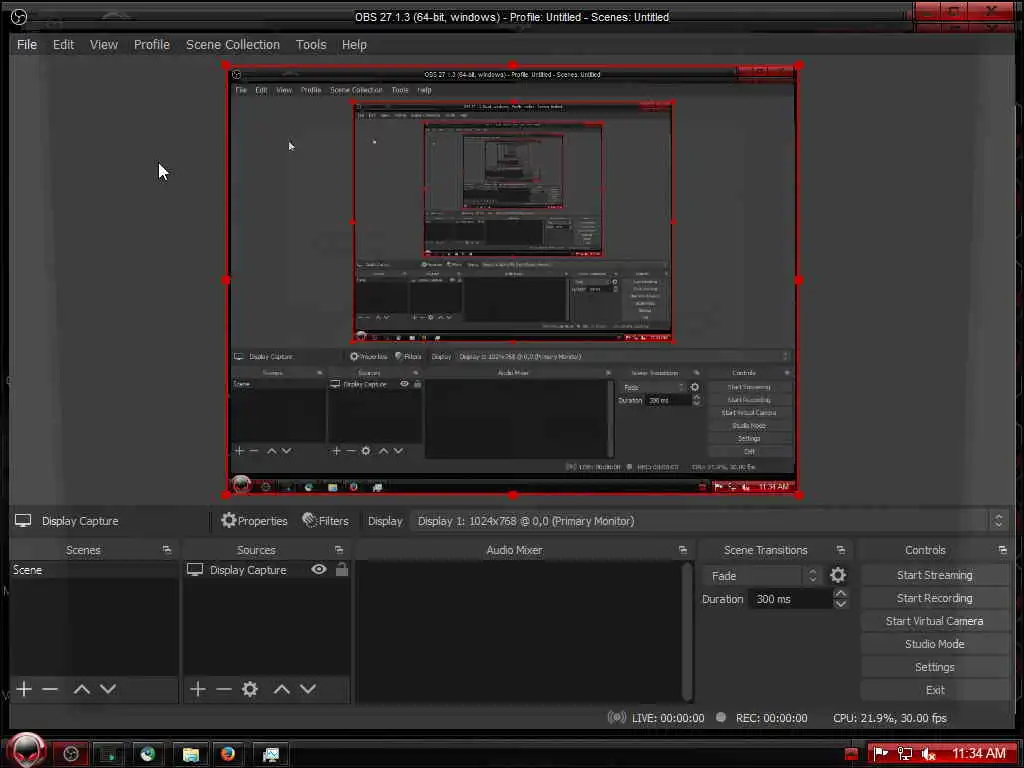Enable Studio Mode
This screenshot has height=768, width=1024.
click(935, 644)
